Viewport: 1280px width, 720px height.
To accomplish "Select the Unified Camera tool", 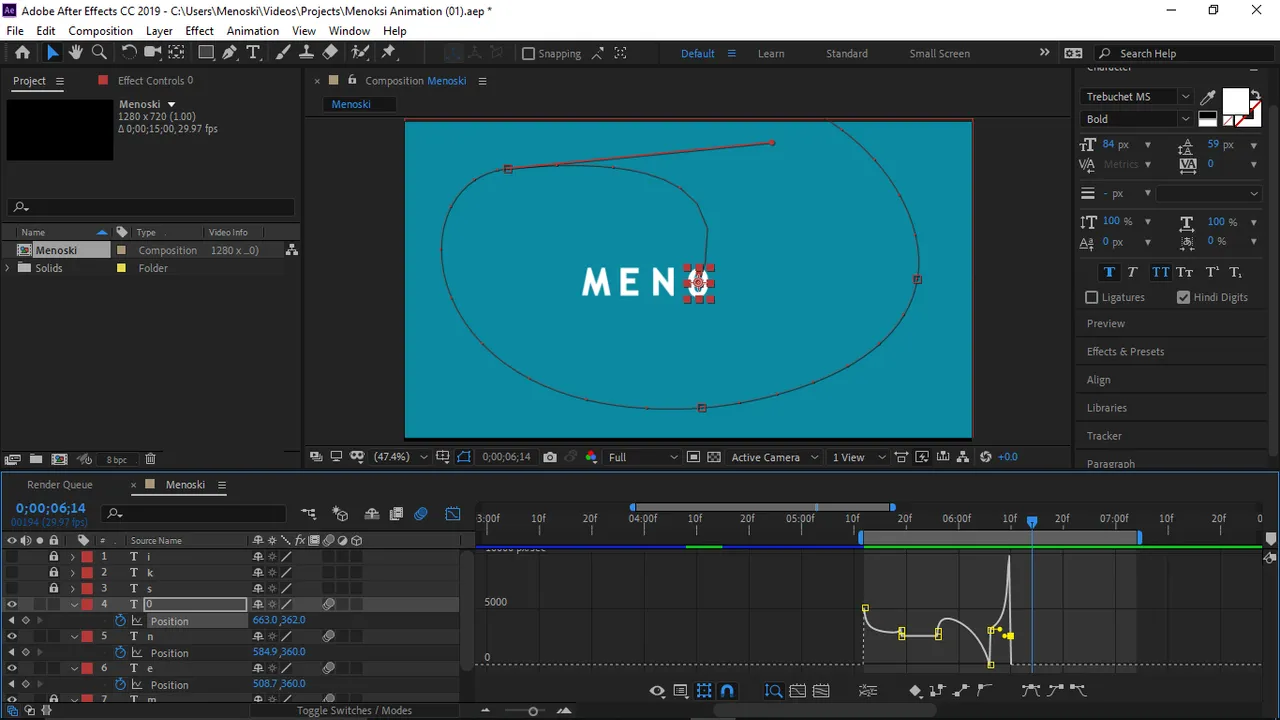I will click(x=153, y=53).
